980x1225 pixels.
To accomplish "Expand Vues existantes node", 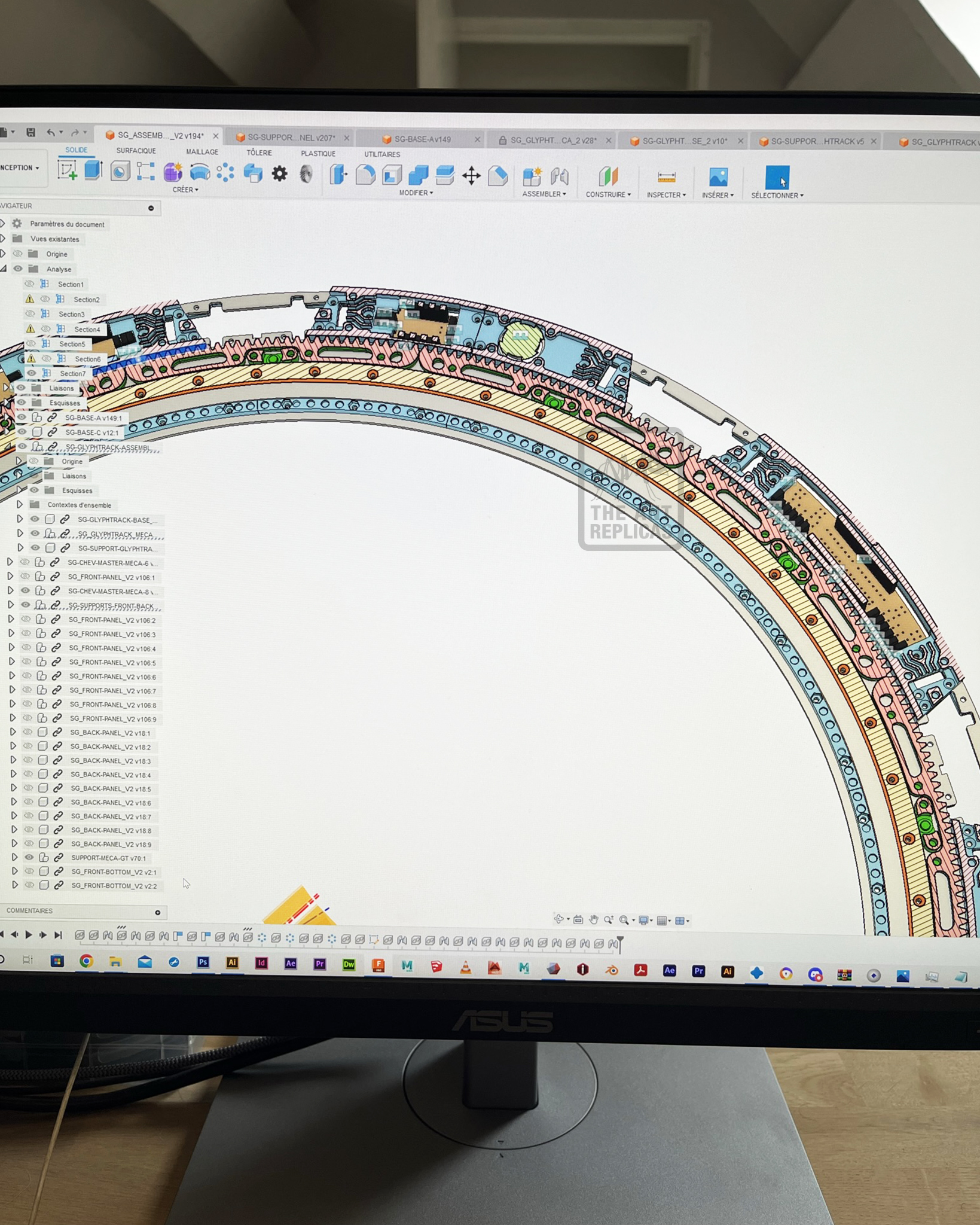I will tap(3, 238).
